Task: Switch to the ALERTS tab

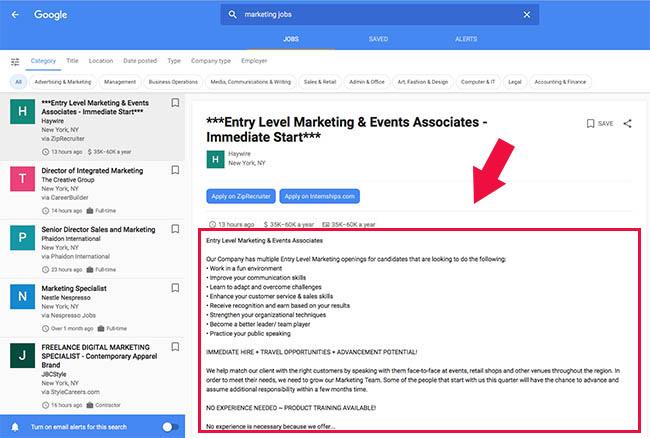Action: click(466, 39)
